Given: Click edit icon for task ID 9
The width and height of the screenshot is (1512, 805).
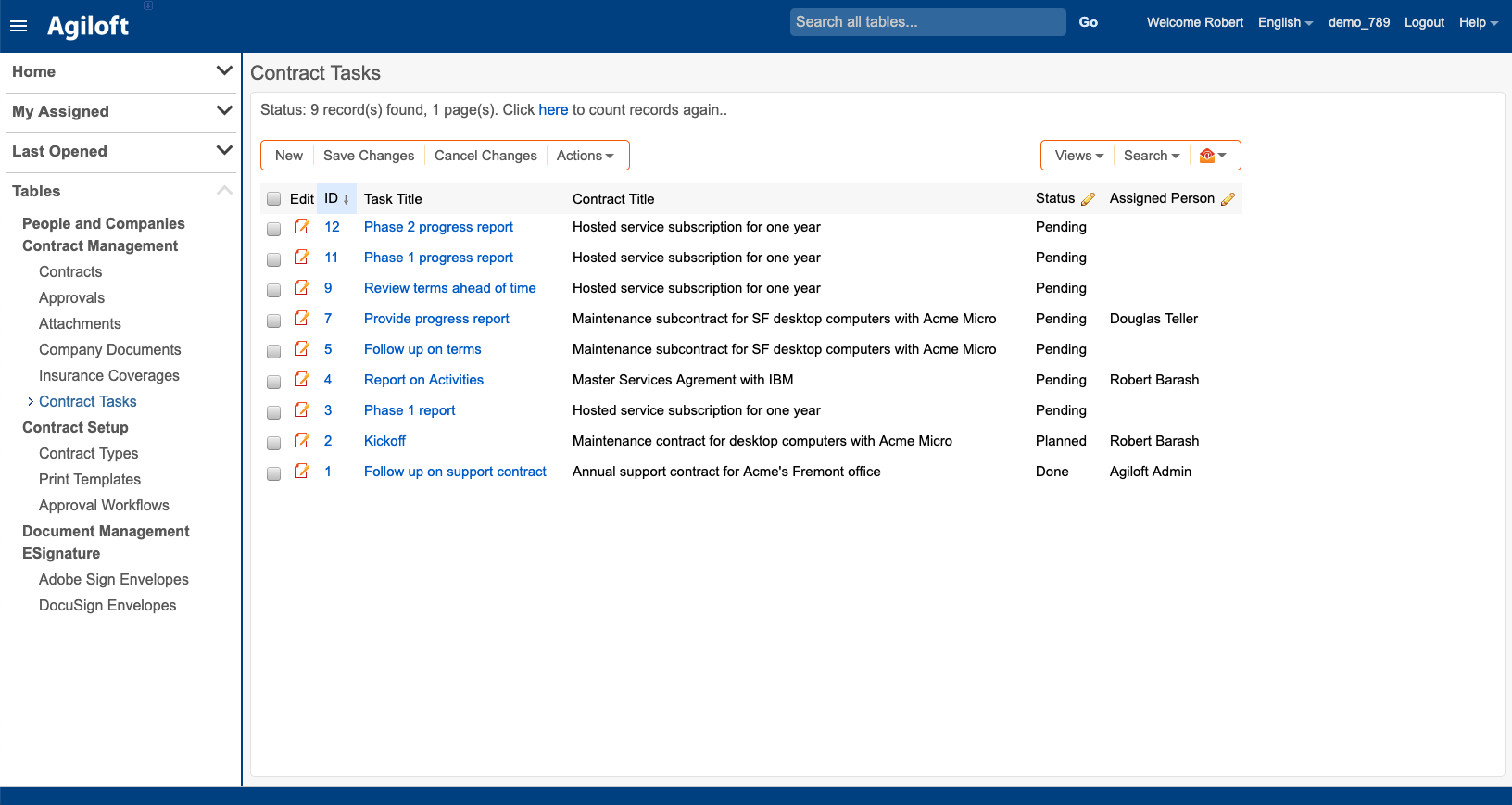Looking at the screenshot, I should (x=301, y=288).
